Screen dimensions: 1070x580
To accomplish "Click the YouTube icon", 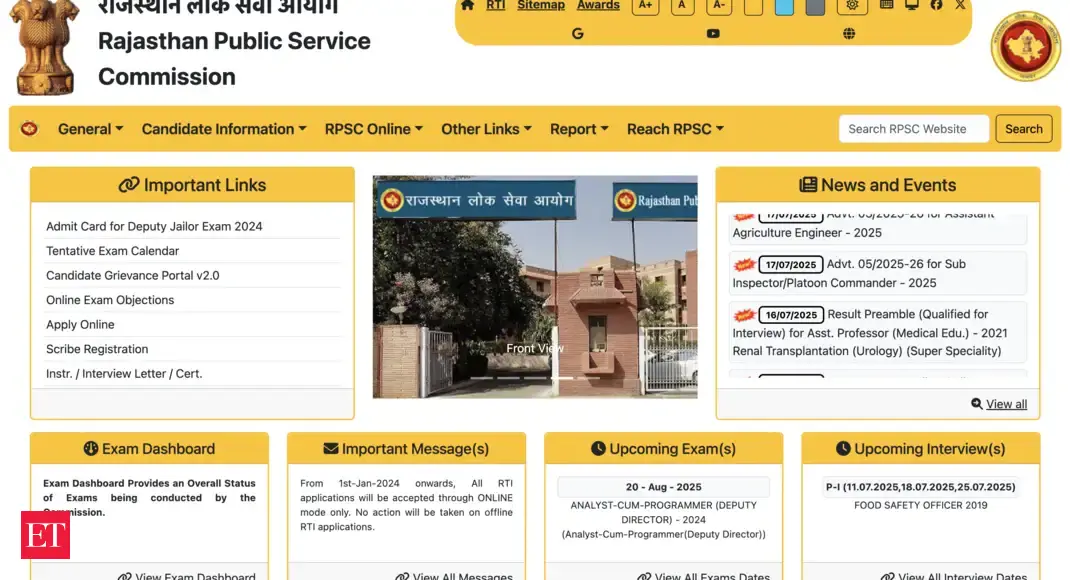I will 713,34.
